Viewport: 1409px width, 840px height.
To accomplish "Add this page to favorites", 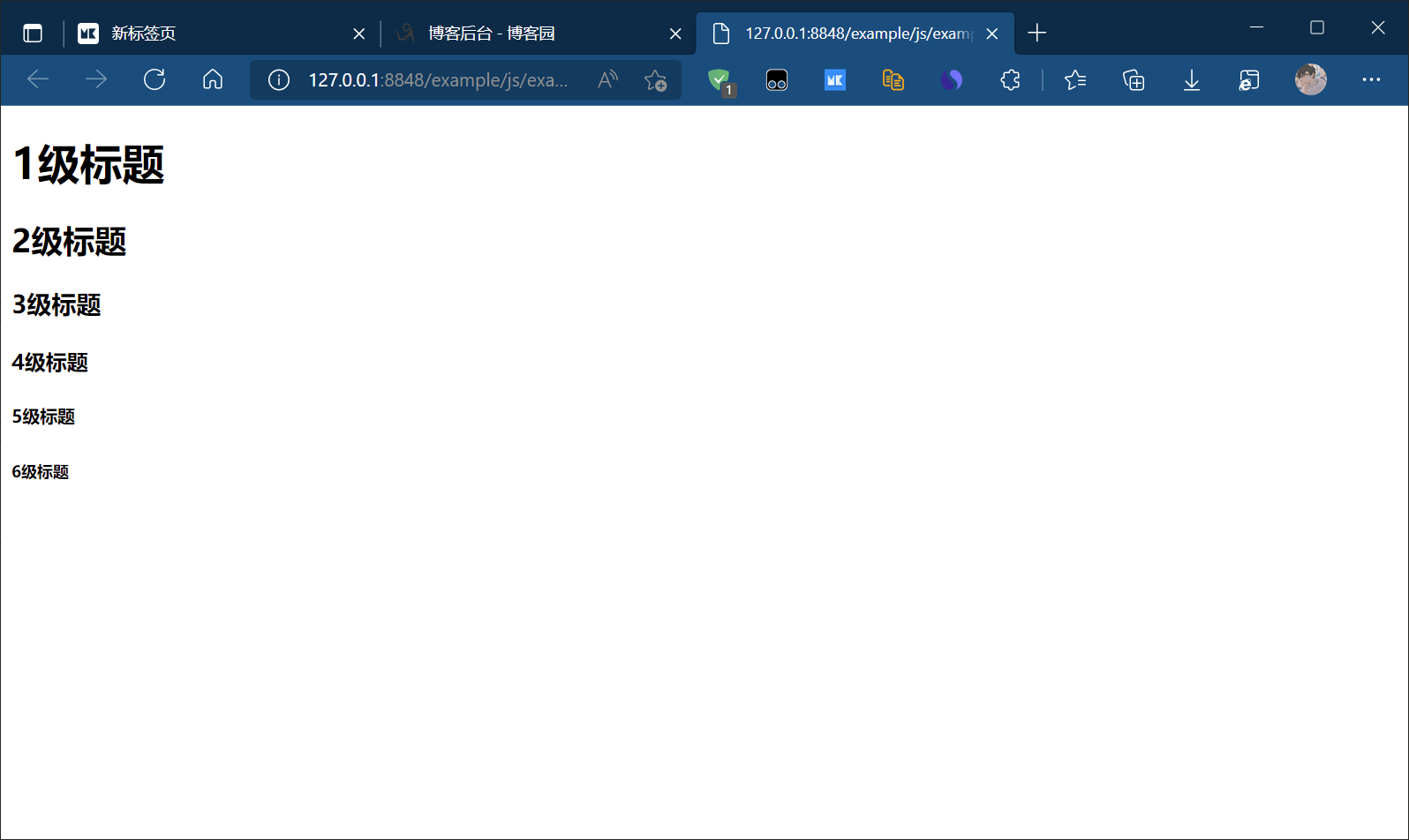I will pyautogui.click(x=656, y=80).
